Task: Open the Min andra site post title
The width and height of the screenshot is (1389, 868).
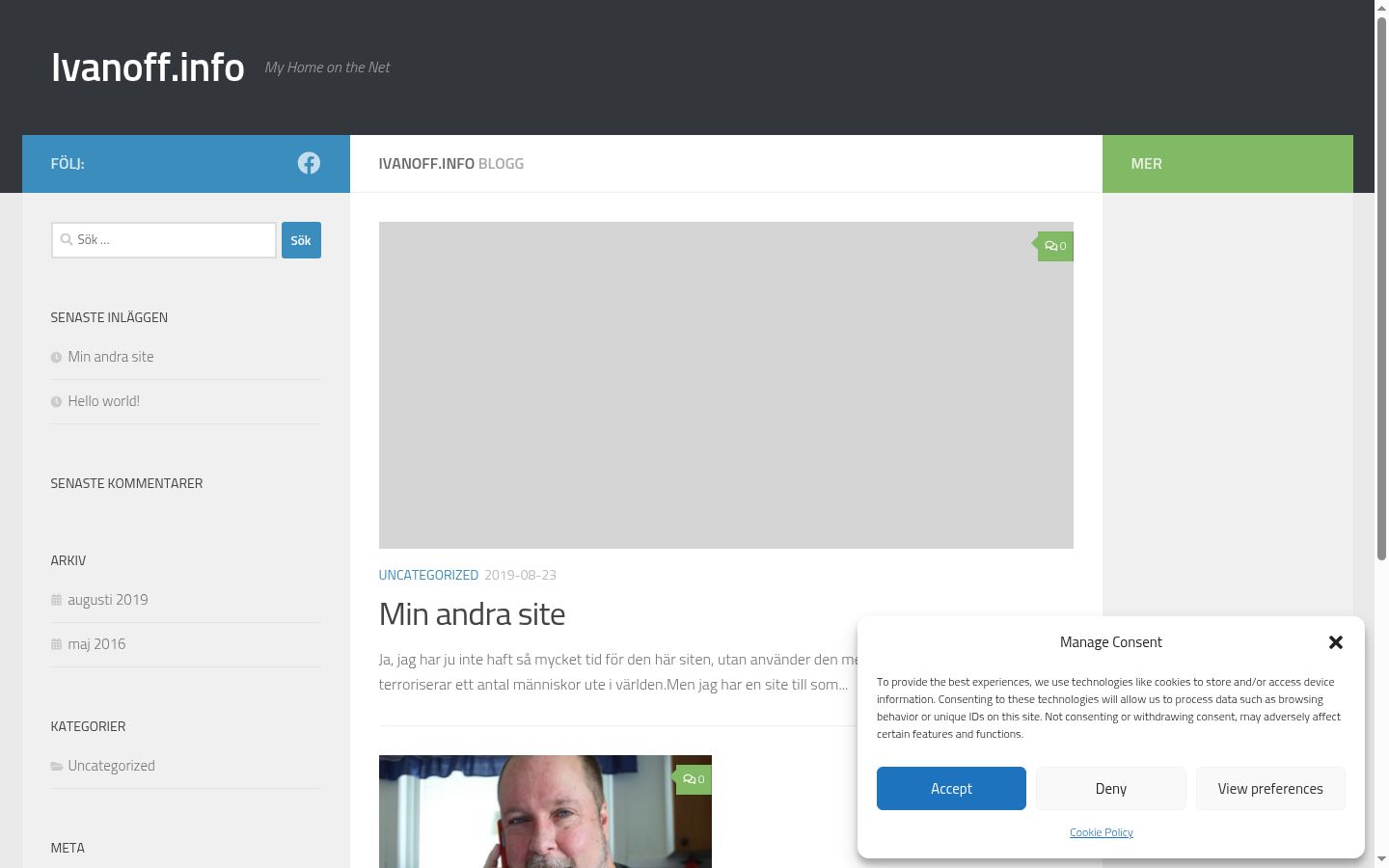Action: coord(472,614)
